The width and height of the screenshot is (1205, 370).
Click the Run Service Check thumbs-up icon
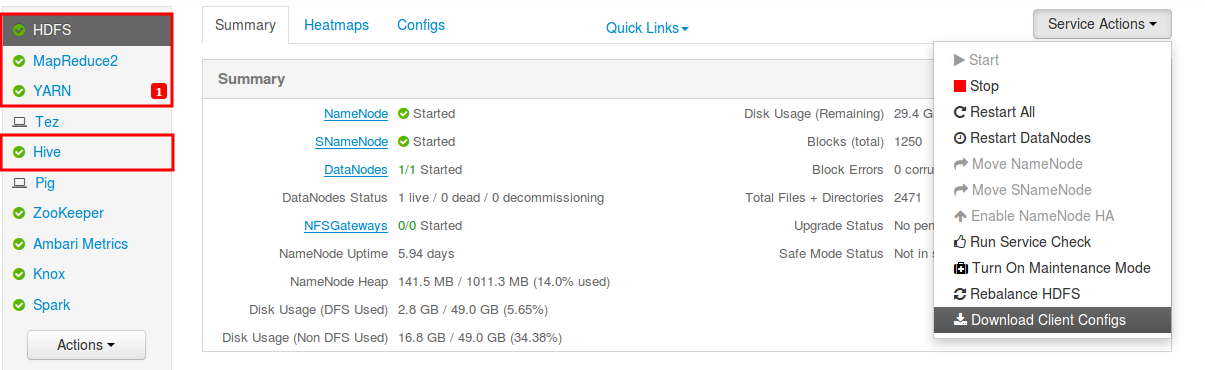point(960,242)
